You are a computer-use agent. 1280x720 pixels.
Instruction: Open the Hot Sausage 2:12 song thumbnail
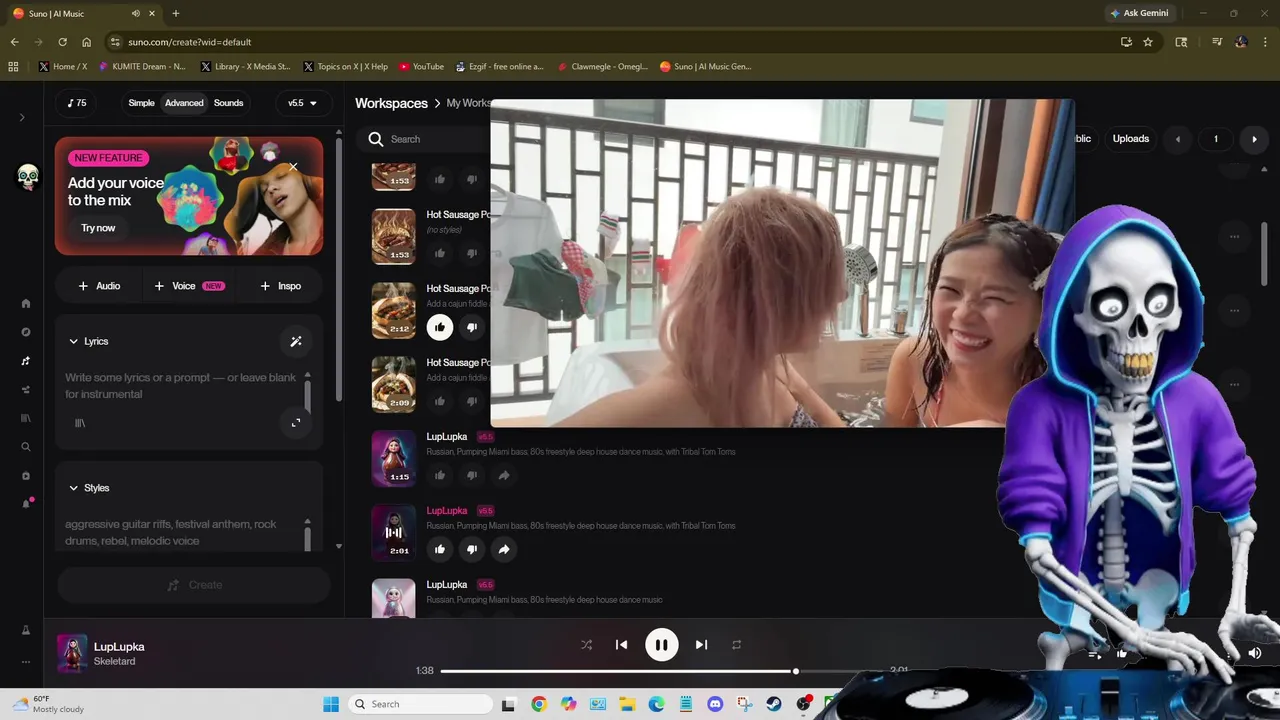[x=393, y=310]
